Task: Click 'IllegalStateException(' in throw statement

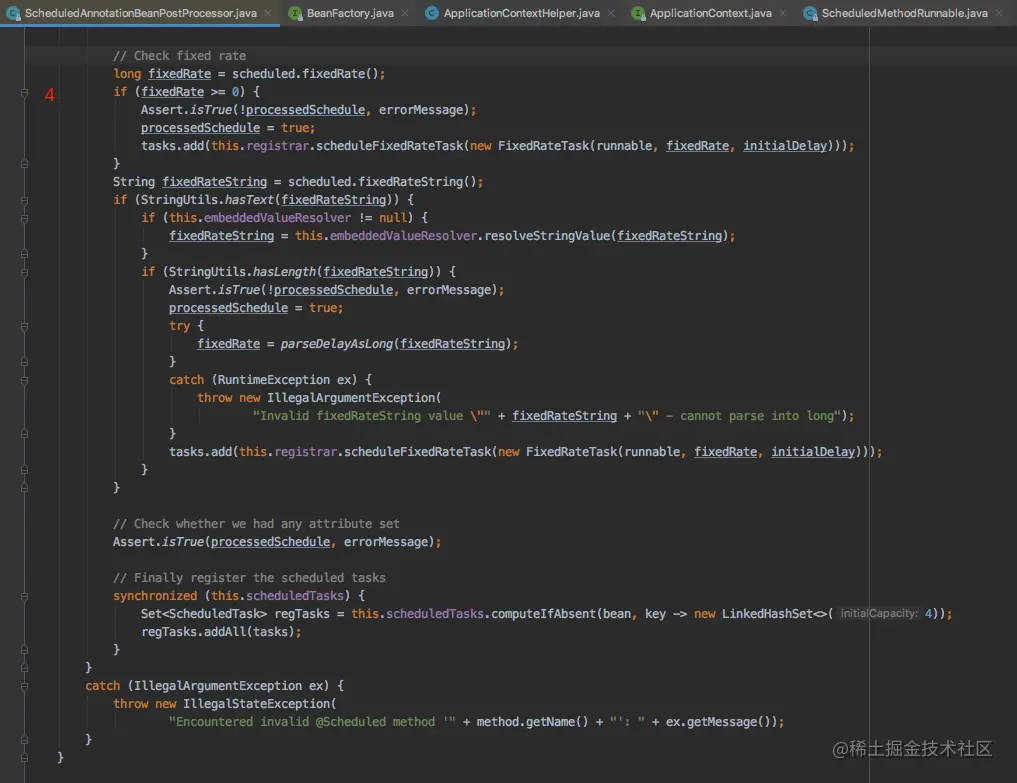Action: (259, 704)
